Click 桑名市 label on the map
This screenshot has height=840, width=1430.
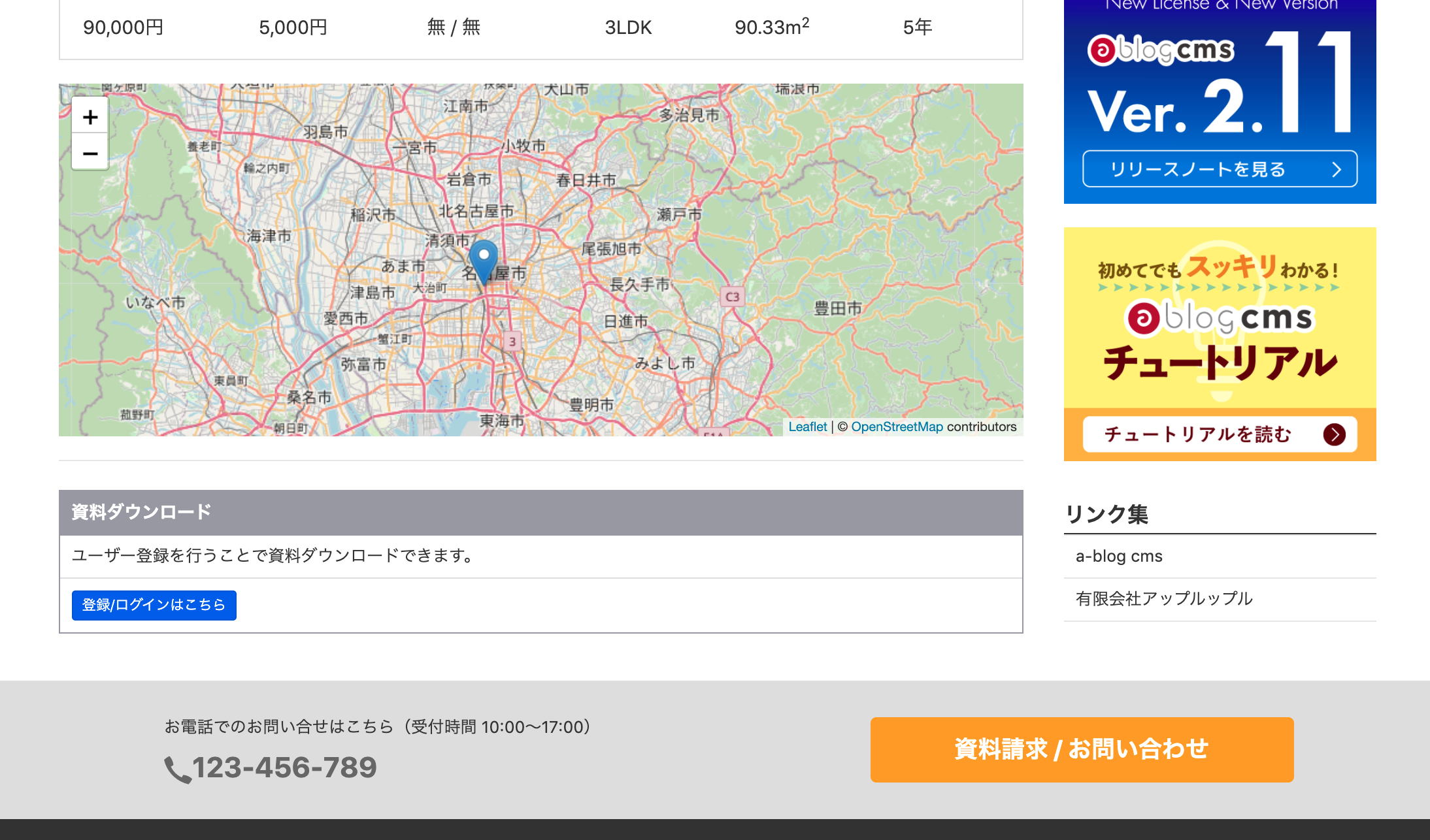tap(309, 396)
